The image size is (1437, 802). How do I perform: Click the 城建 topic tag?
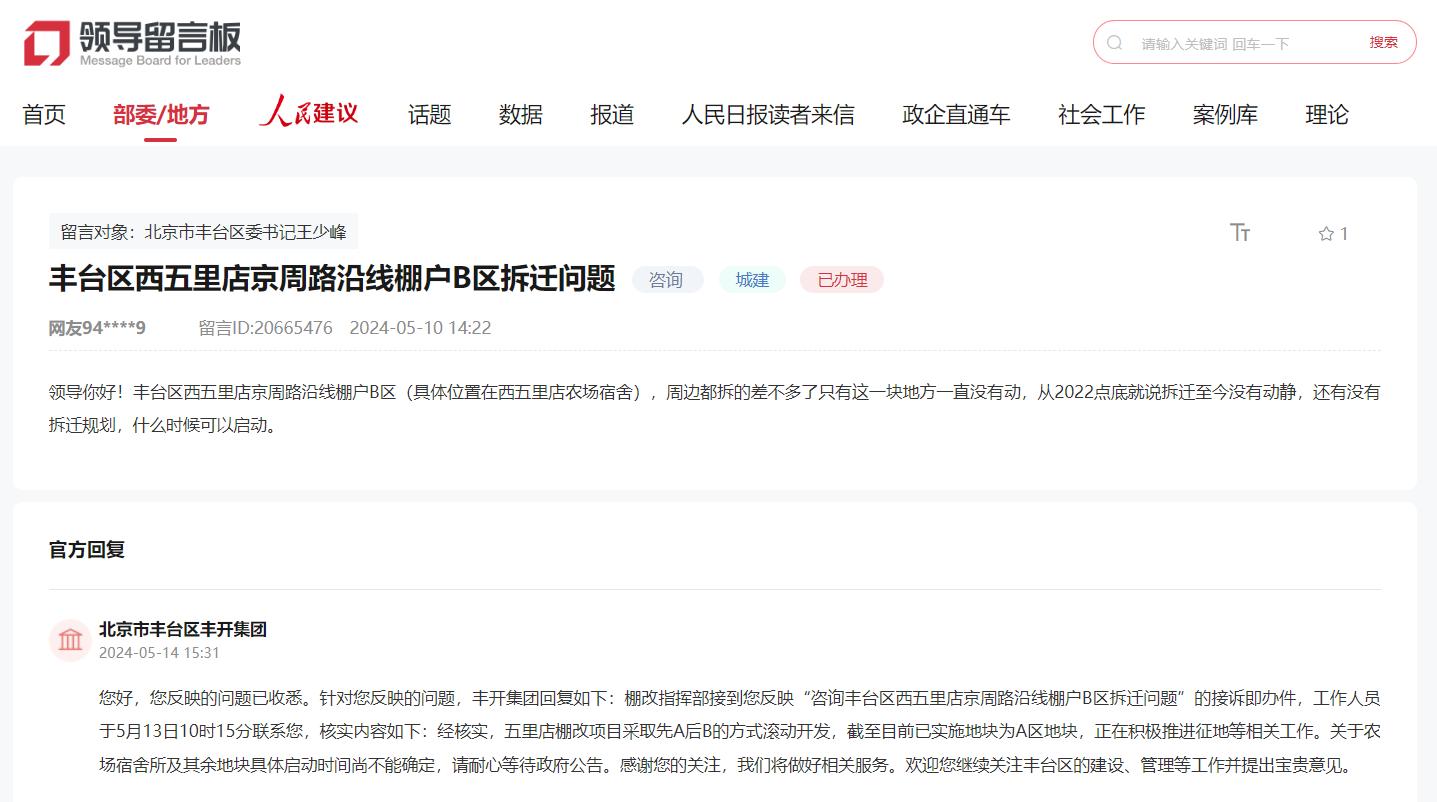pos(752,280)
